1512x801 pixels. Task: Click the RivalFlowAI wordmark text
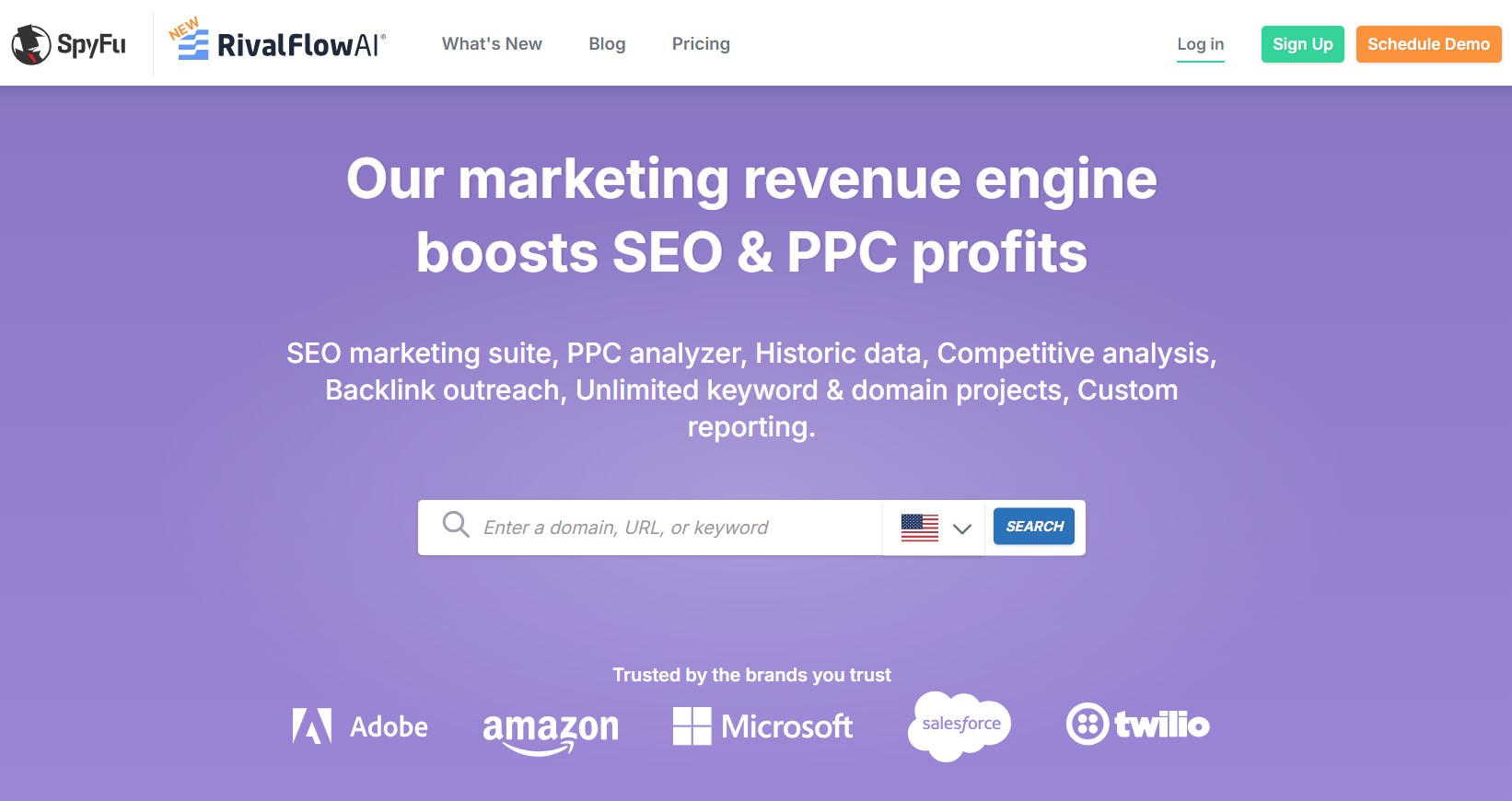tap(301, 45)
